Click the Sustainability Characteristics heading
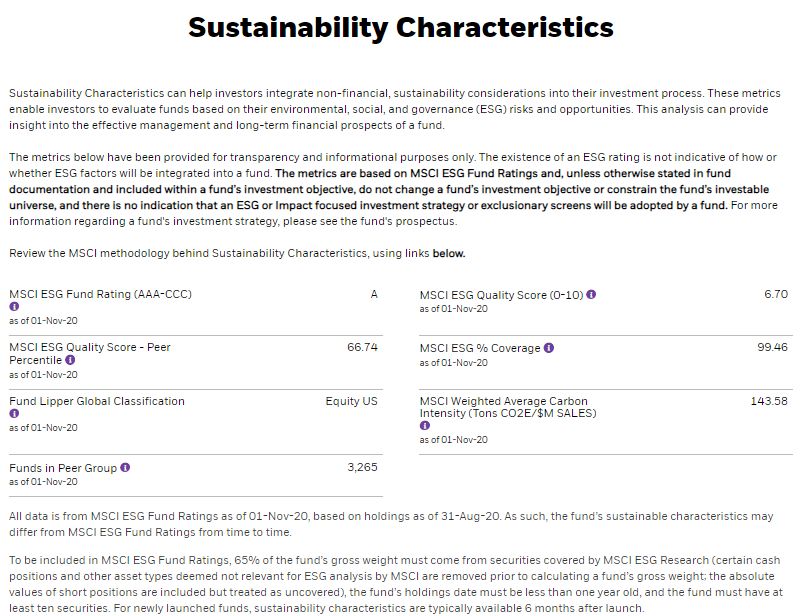 coord(401,27)
